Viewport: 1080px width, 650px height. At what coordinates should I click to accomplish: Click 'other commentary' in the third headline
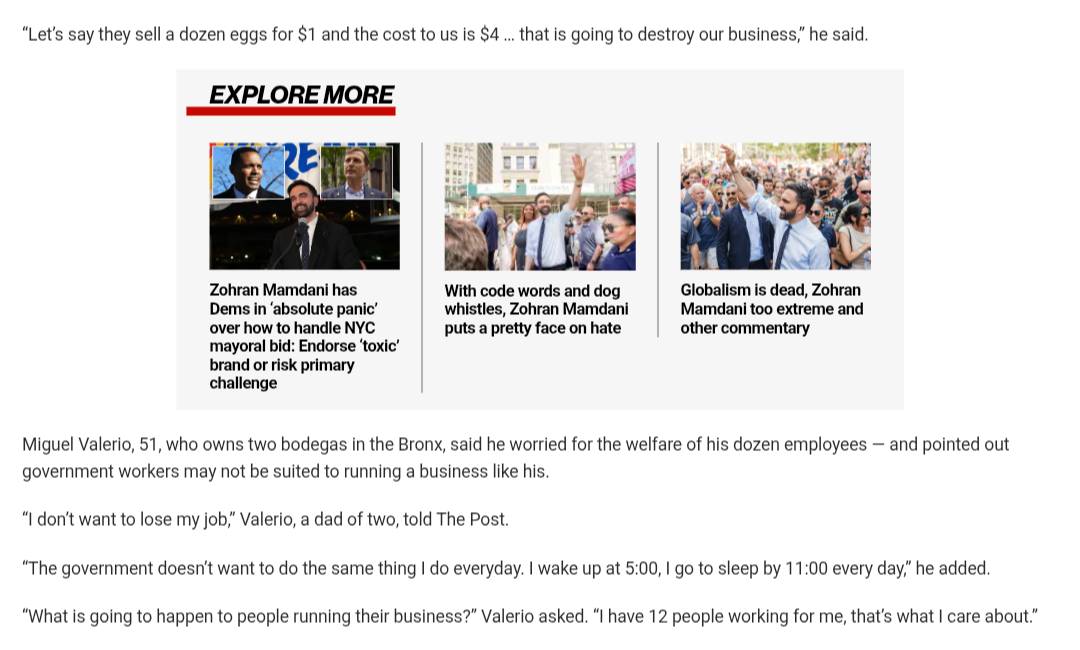pyautogui.click(x=745, y=328)
